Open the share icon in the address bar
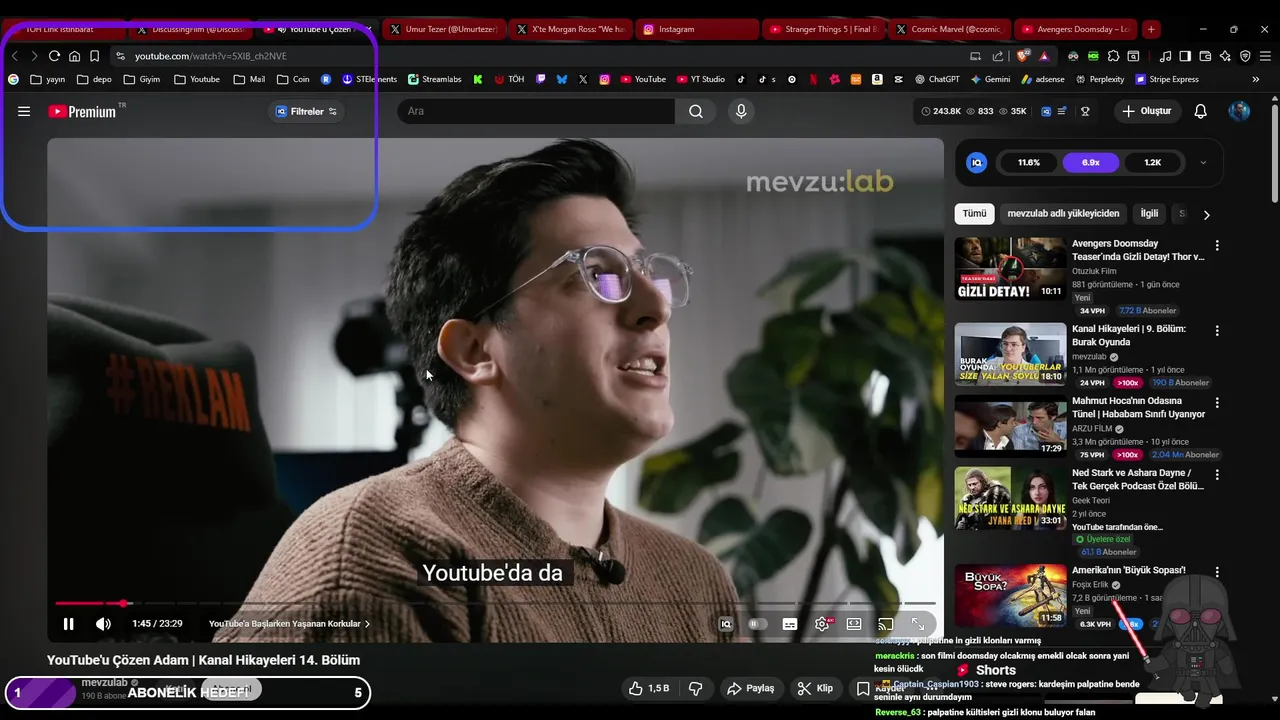The width and height of the screenshot is (1280, 720). (998, 56)
